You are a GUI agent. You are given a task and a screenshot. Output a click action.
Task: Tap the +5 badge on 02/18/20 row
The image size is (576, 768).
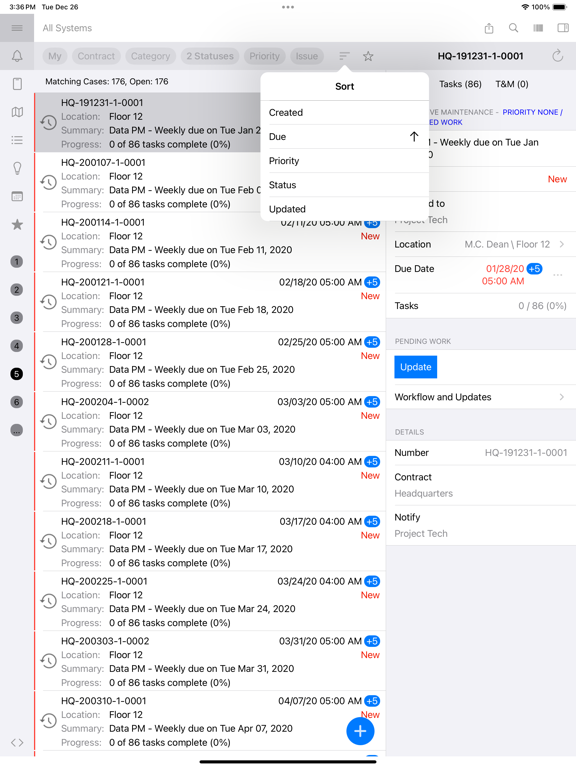click(372, 282)
